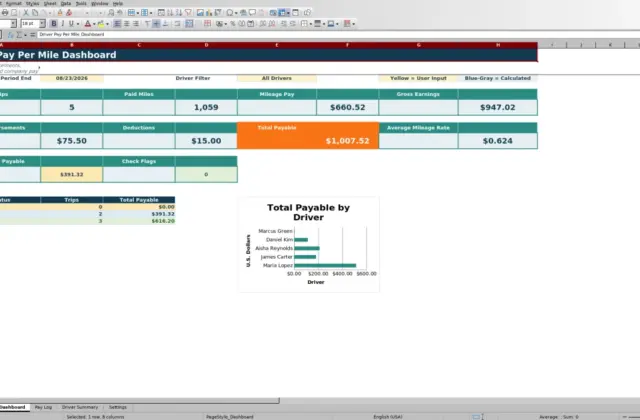Toggle Underline formatting
Viewport: 640px width, 420px height.
(71, 24)
